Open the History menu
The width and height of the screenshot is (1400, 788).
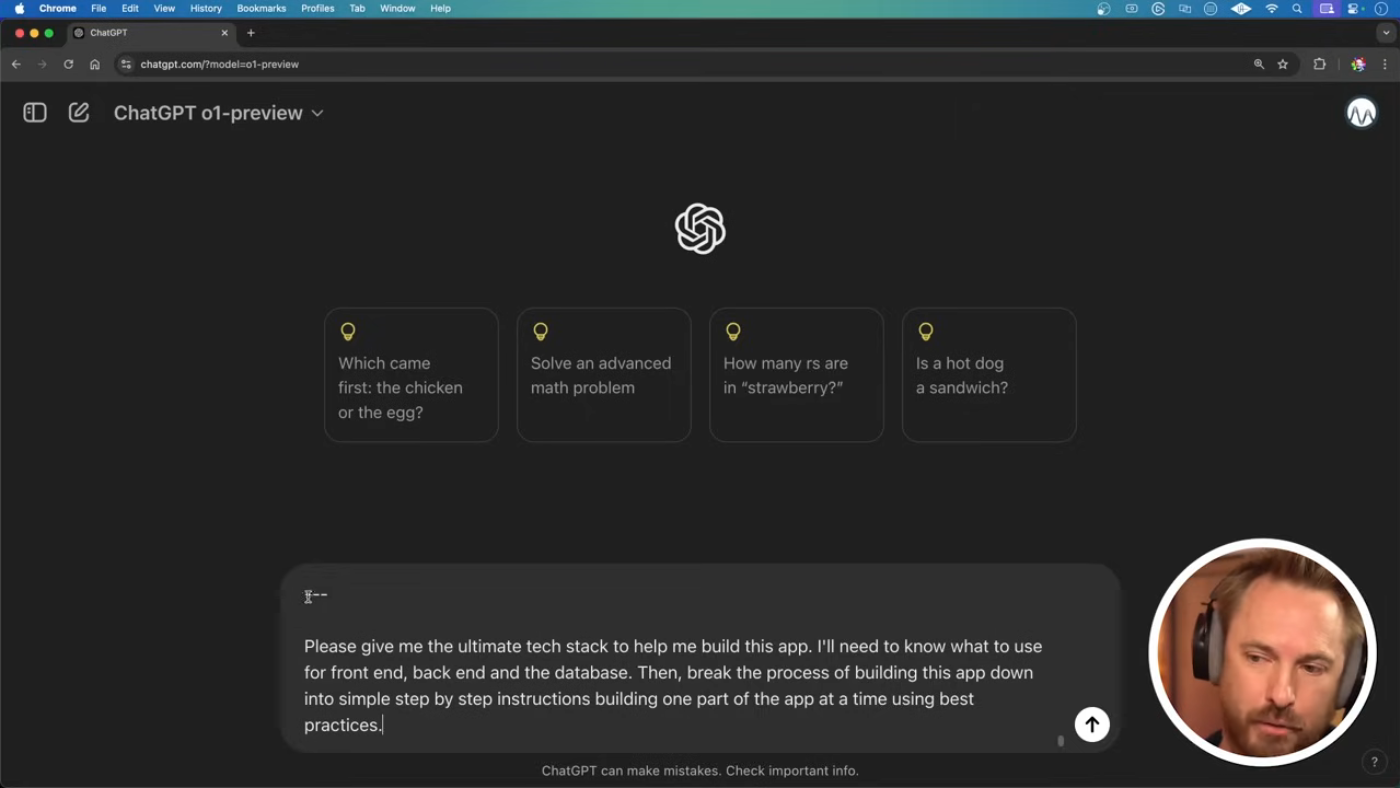(x=206, y=8)
